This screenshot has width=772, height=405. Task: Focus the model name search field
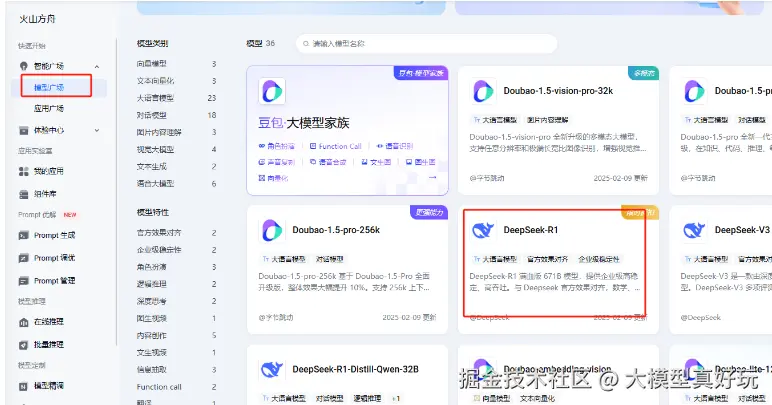426,44
